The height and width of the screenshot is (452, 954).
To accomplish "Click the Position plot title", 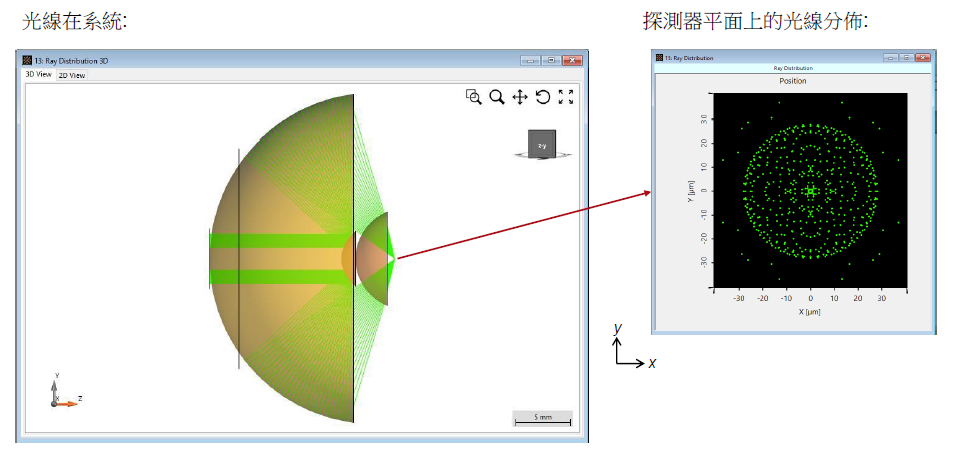I will (792, 81).
